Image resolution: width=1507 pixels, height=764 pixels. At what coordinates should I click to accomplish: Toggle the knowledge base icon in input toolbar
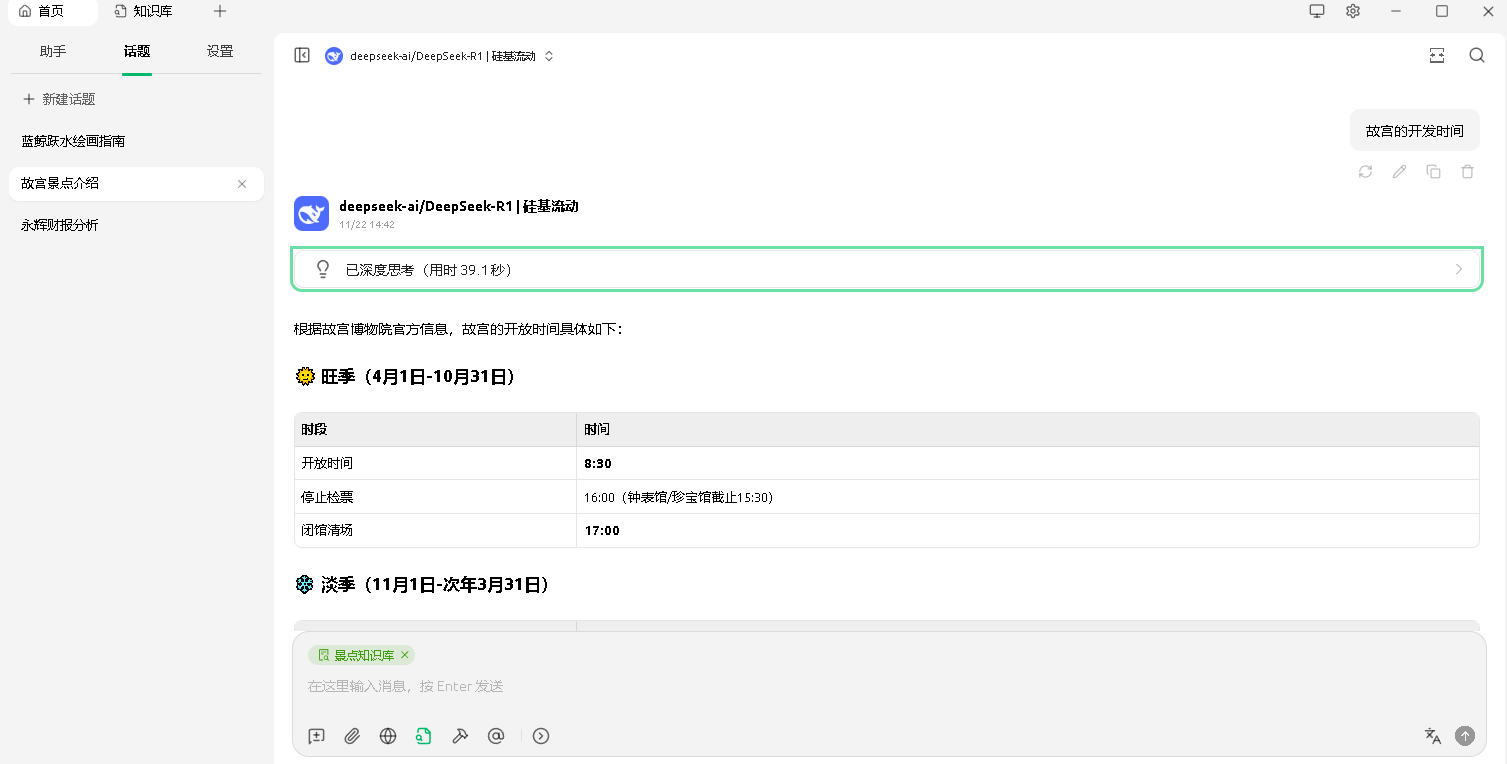[424, 736]
